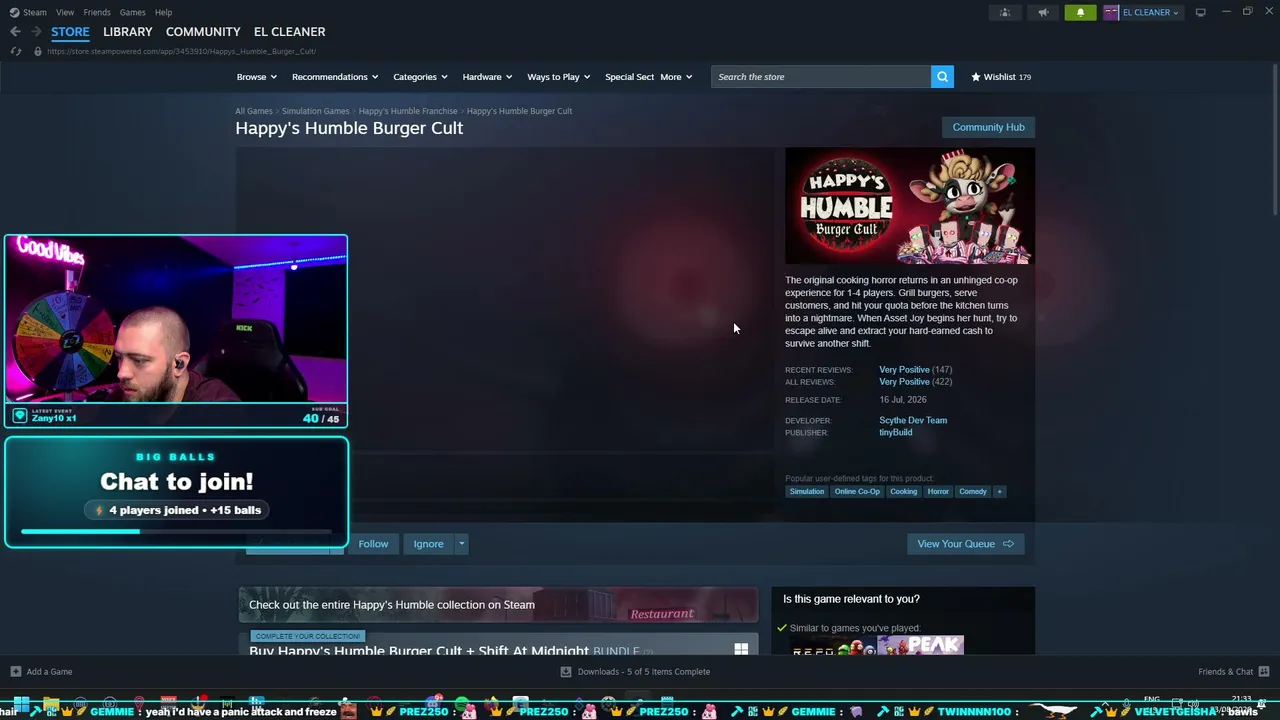Viewport: 1280px width, 720px height.
Task: Select the Cooking tag
Action: (x=903, y=492)
